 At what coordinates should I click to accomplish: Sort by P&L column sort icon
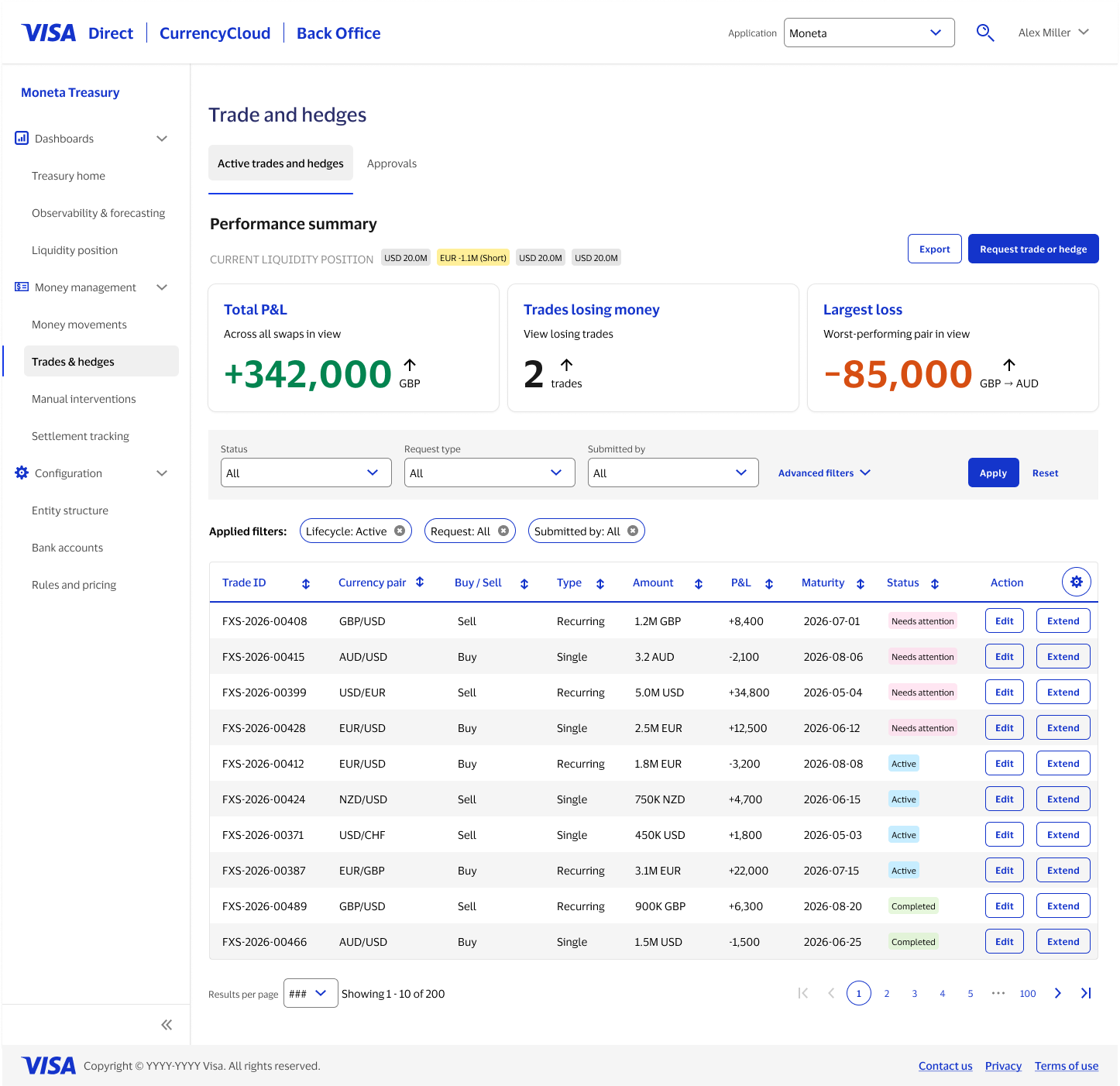[x=769, y=584]
